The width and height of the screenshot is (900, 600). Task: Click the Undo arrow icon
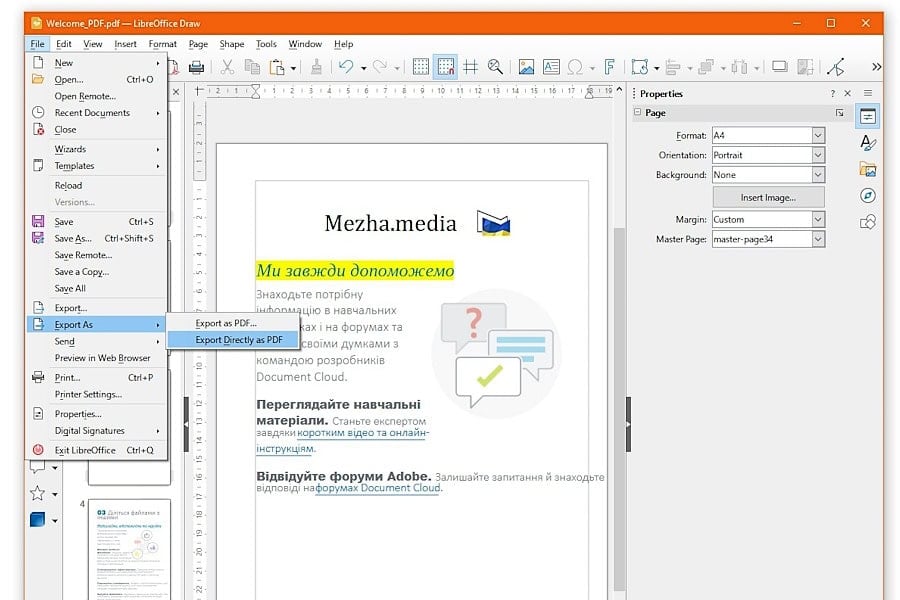tap(346, 67)
